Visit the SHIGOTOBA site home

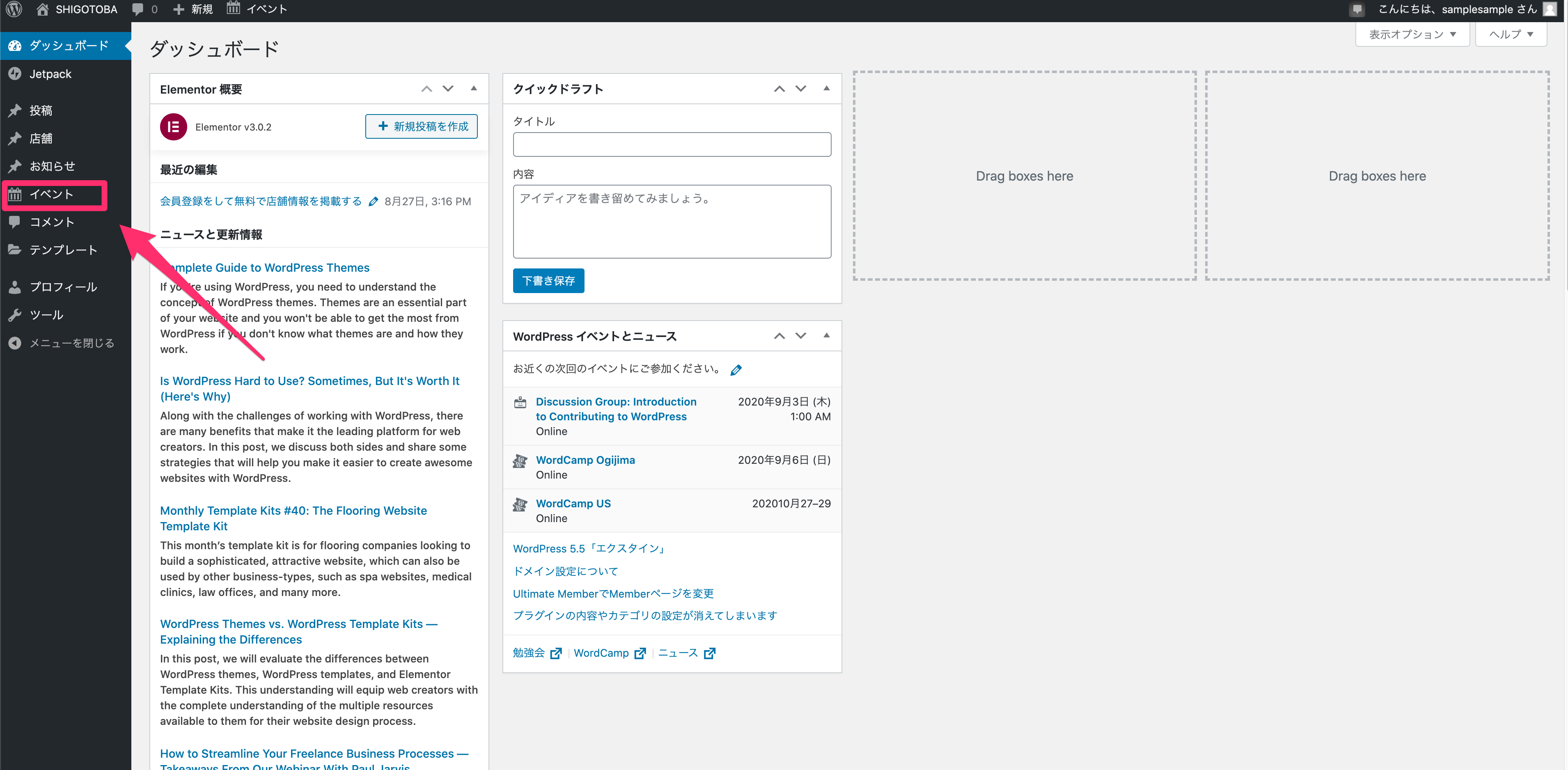pos(77,9)
